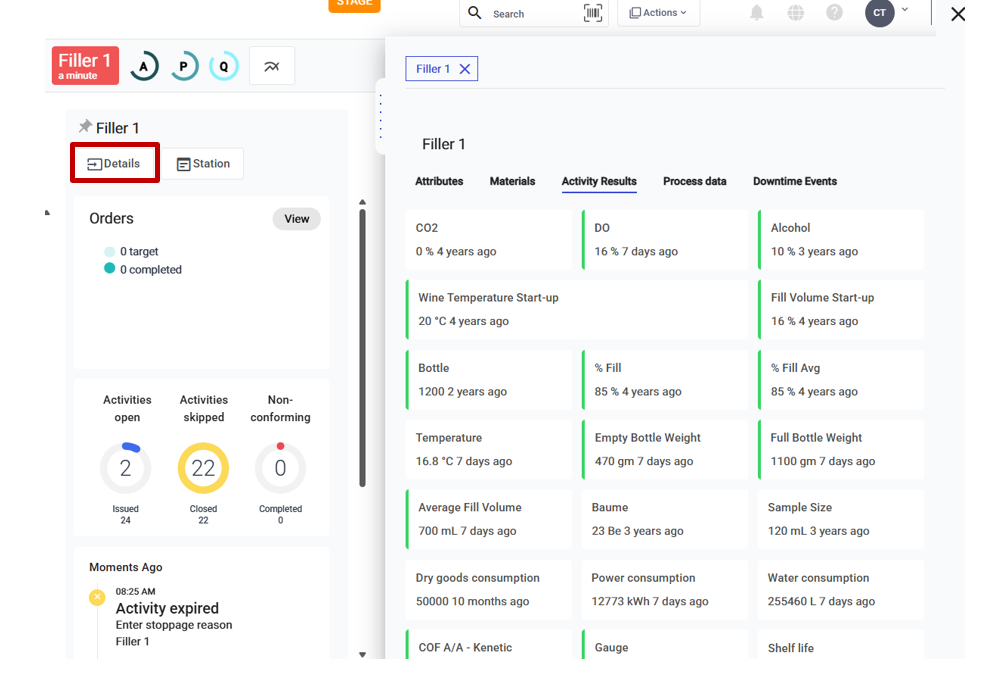Click the trend chart icon button

pyautogui.click(x=272, y=66)
